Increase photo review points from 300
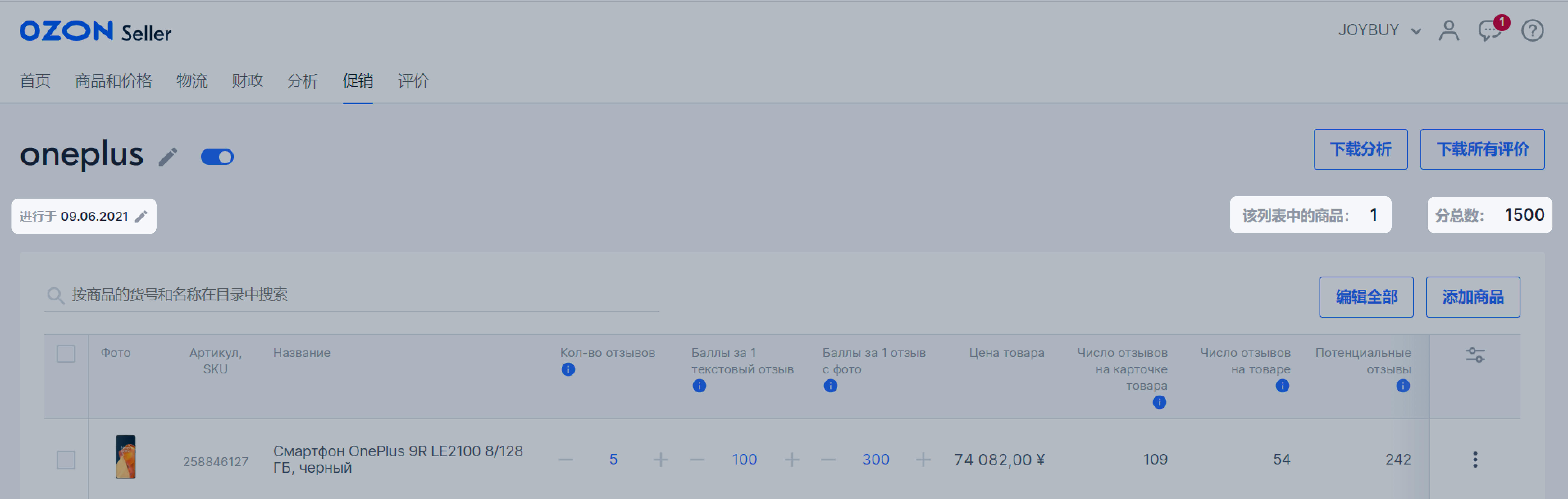Screen dimensions: 1568x499 (923, 459)
